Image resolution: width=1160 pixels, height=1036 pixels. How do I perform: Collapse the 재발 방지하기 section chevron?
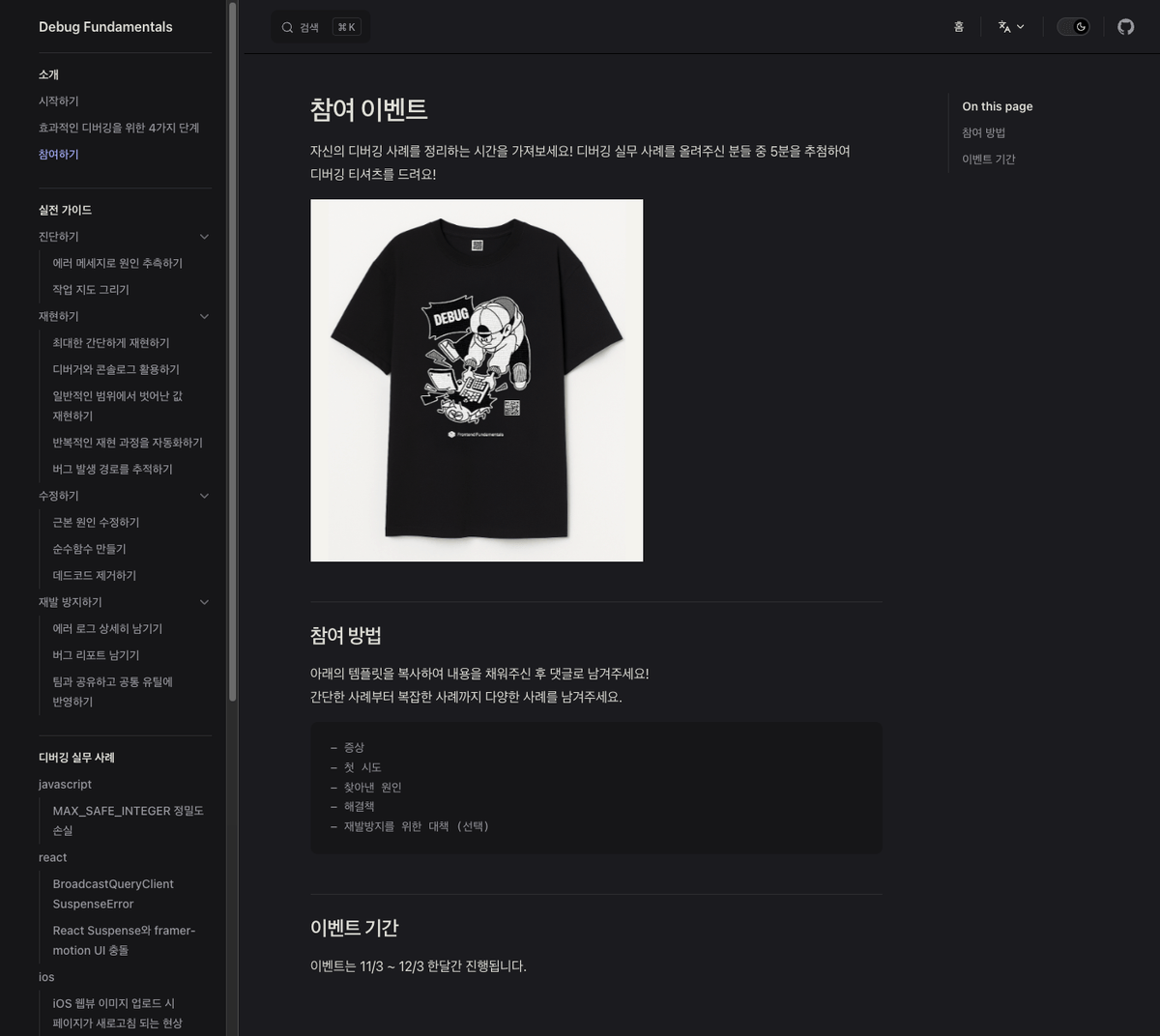pos(204,602)
